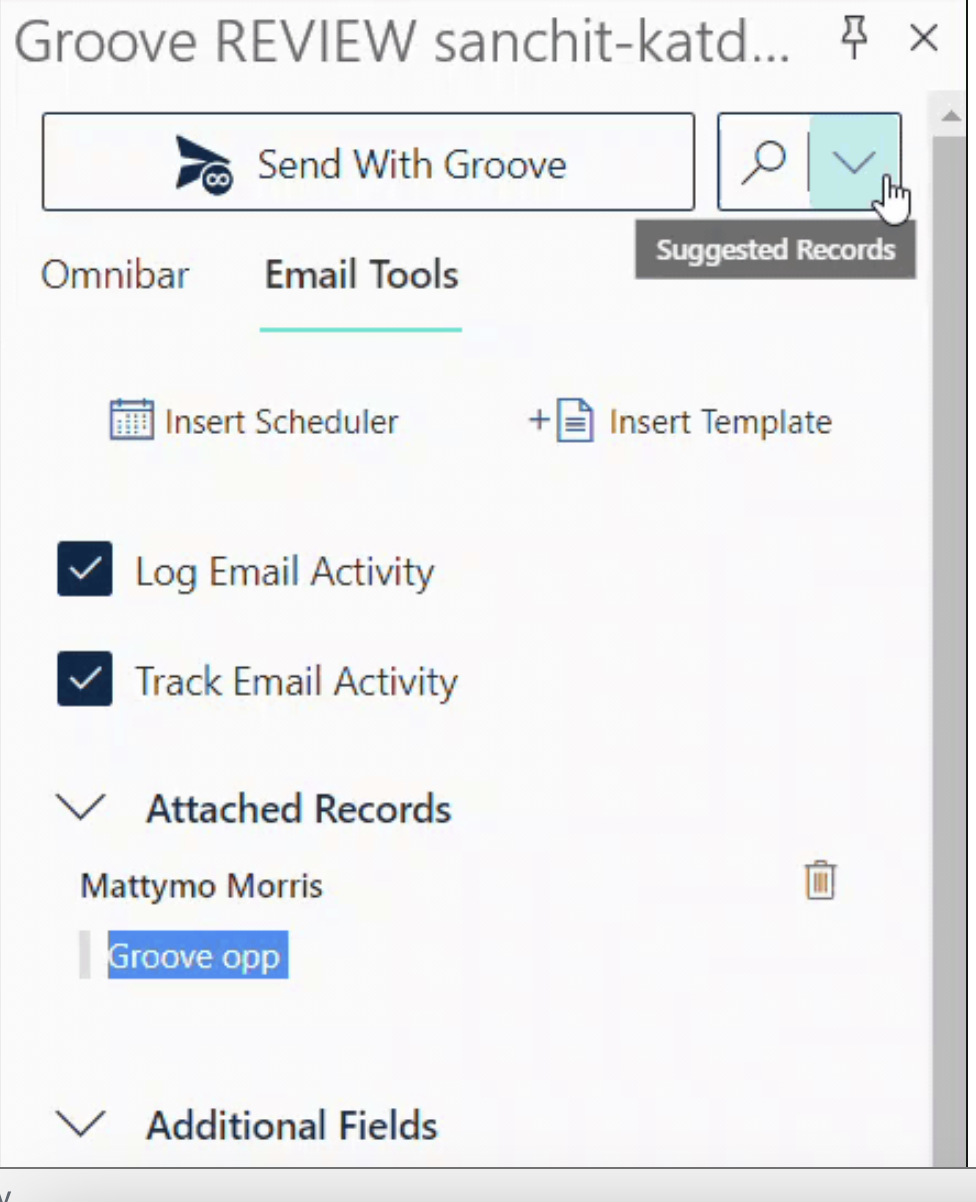Click the Insert Template link
This screenshot has height=1202, width=976.
point(680,421)
